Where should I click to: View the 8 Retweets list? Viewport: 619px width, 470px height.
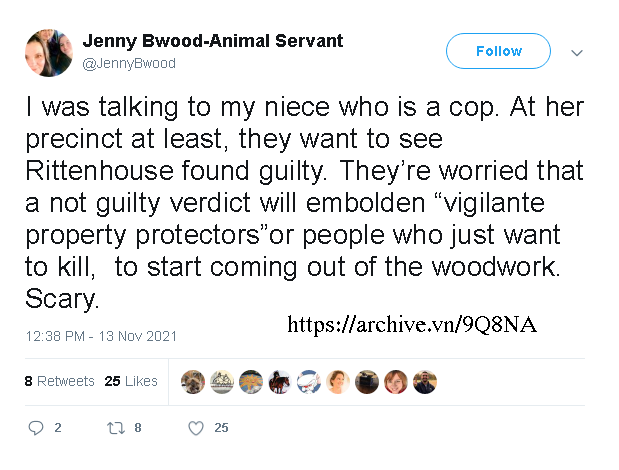[x=60, y=381]
